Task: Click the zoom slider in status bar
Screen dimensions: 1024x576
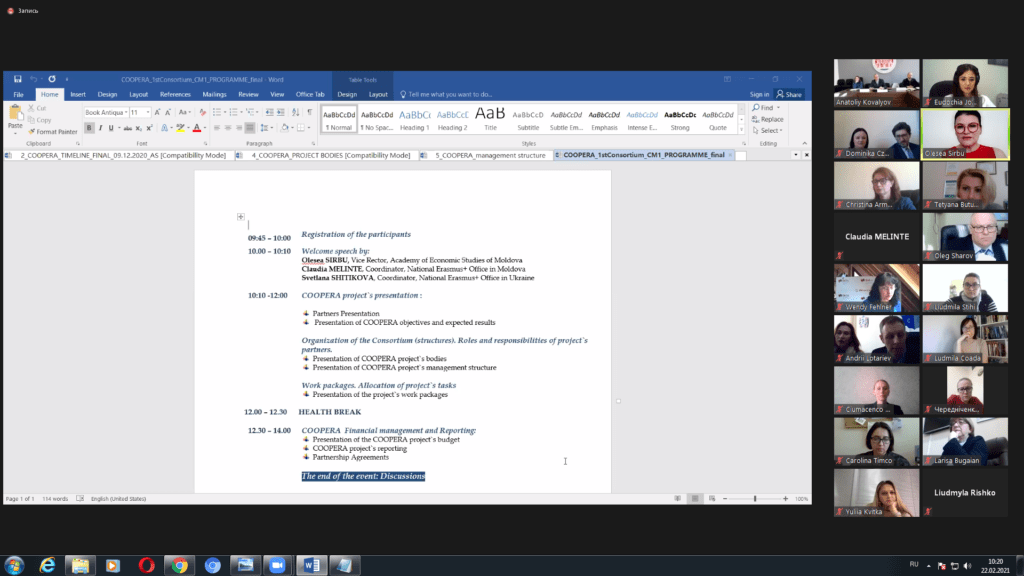Action: click(x=755, y=498)
